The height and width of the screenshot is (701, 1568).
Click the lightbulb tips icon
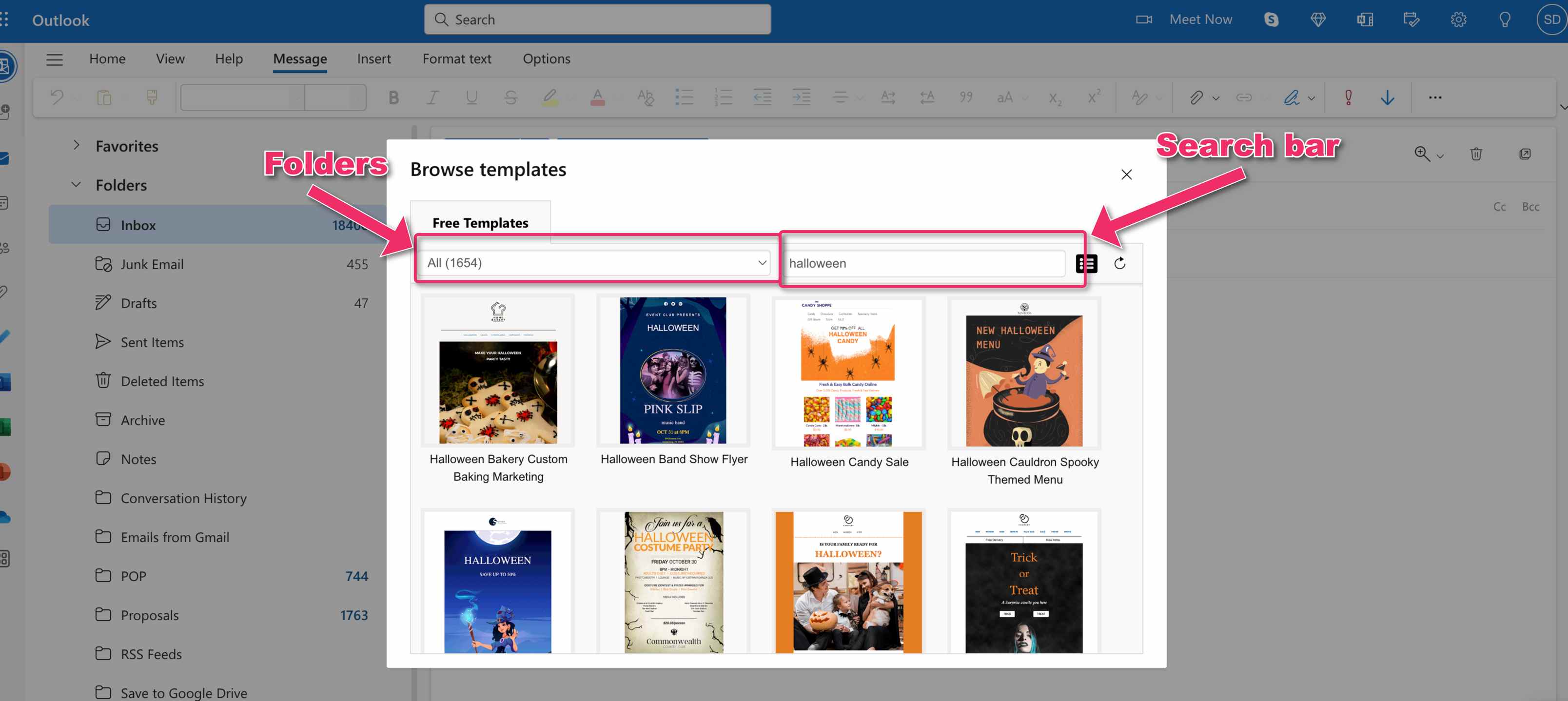click(1504, 20)
